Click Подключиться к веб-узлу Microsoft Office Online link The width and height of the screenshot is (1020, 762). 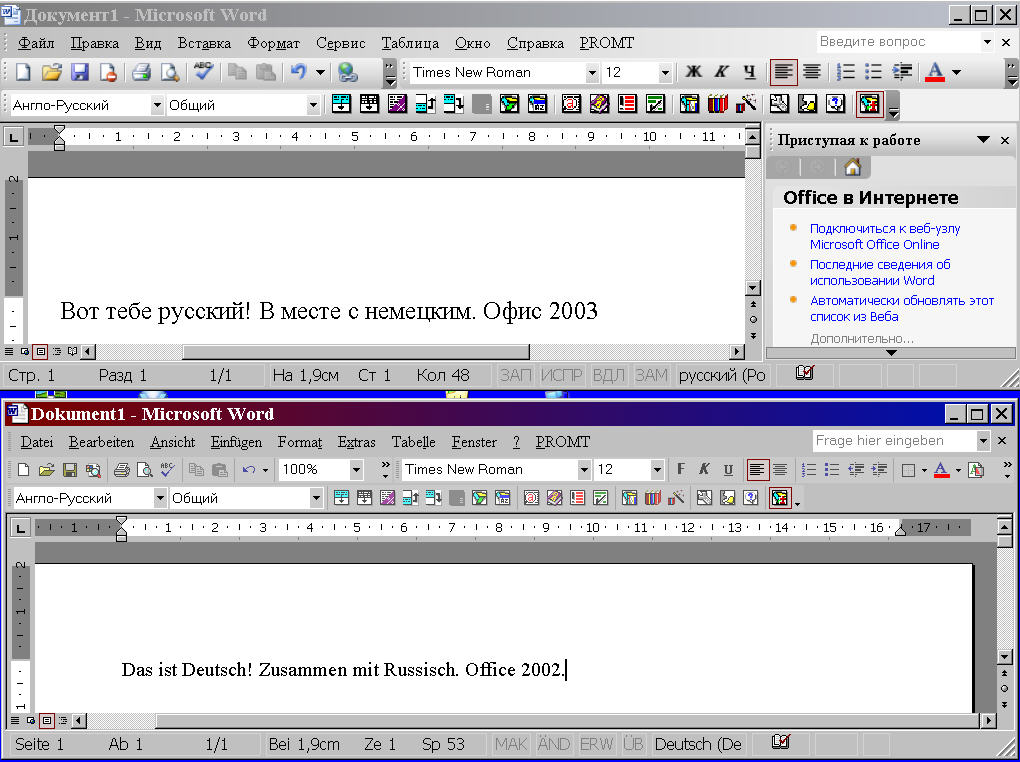click(x=885, y=236)
